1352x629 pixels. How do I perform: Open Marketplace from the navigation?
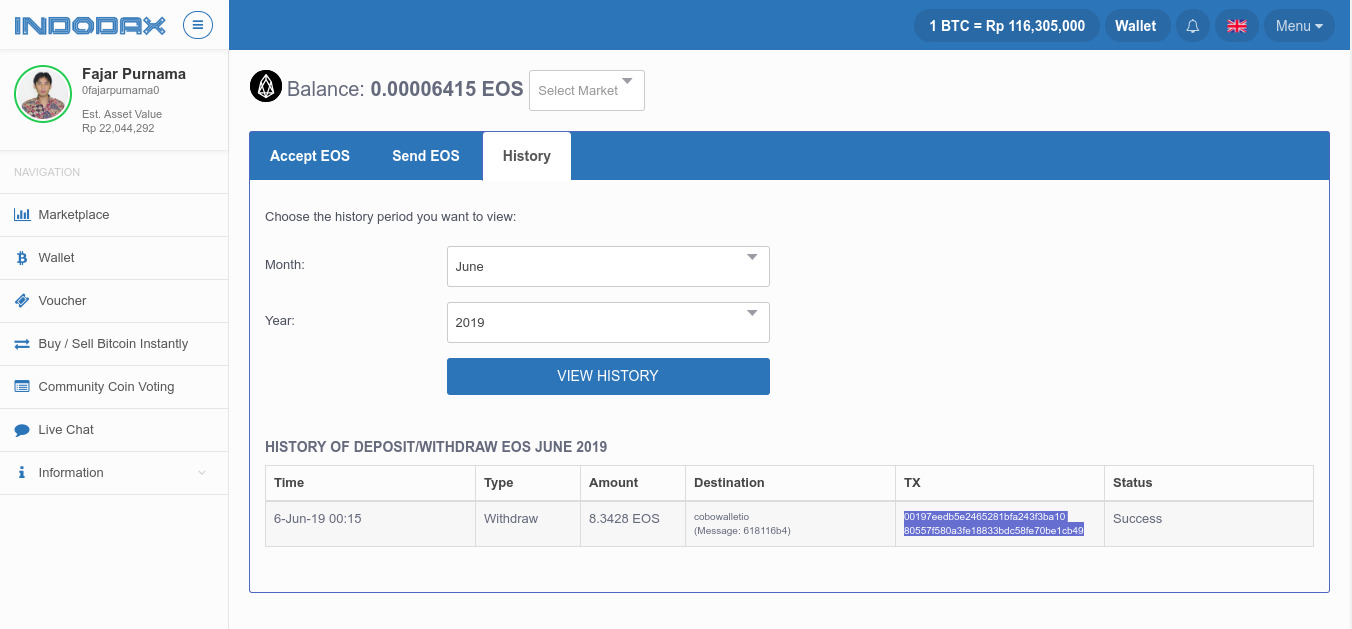click(114, 215)
